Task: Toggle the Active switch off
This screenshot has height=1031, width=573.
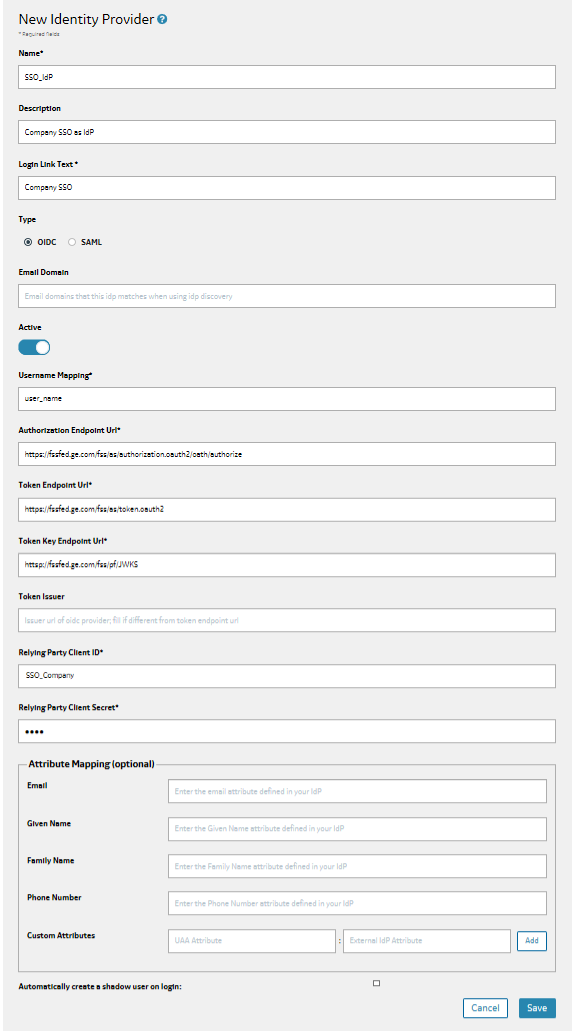Action: pos(34,347)
